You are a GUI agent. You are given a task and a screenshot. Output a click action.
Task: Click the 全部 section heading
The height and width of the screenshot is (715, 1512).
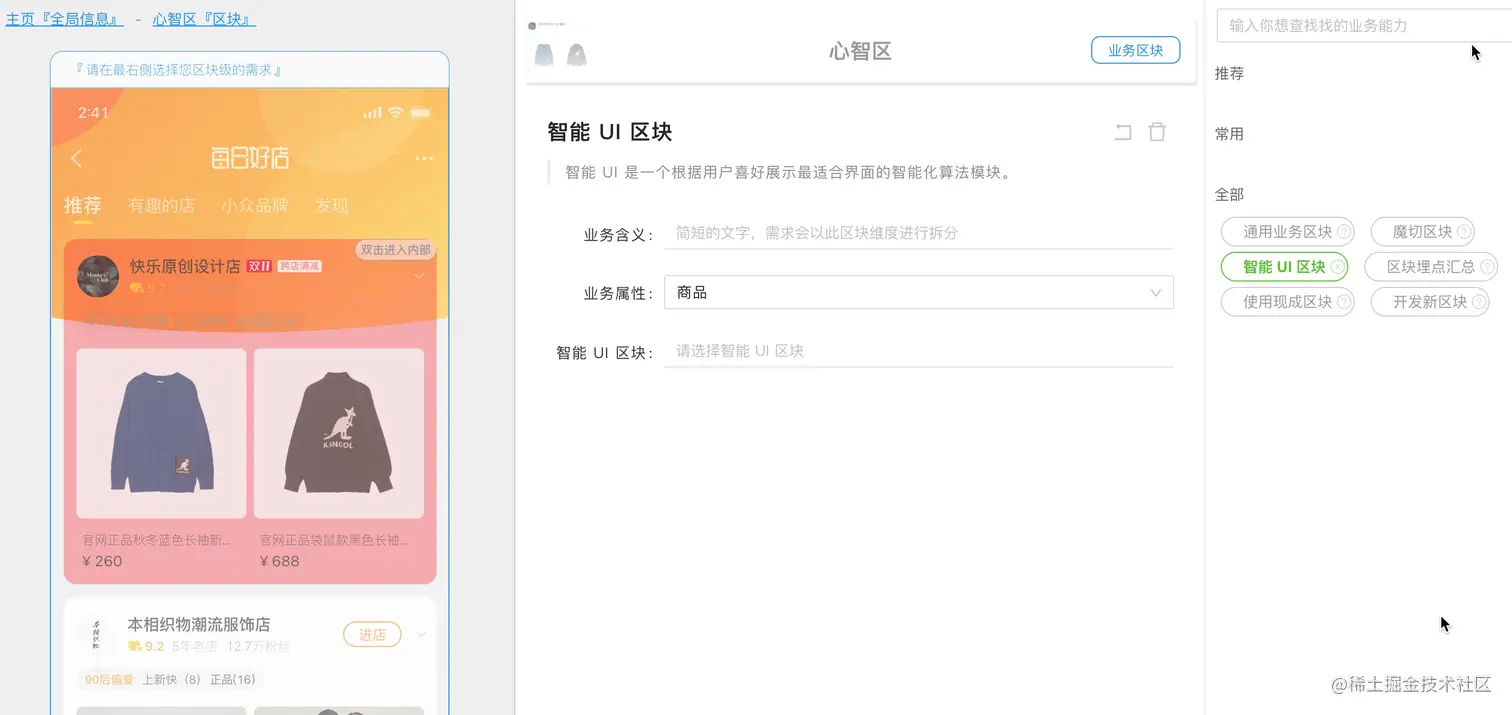(1229, 194)
